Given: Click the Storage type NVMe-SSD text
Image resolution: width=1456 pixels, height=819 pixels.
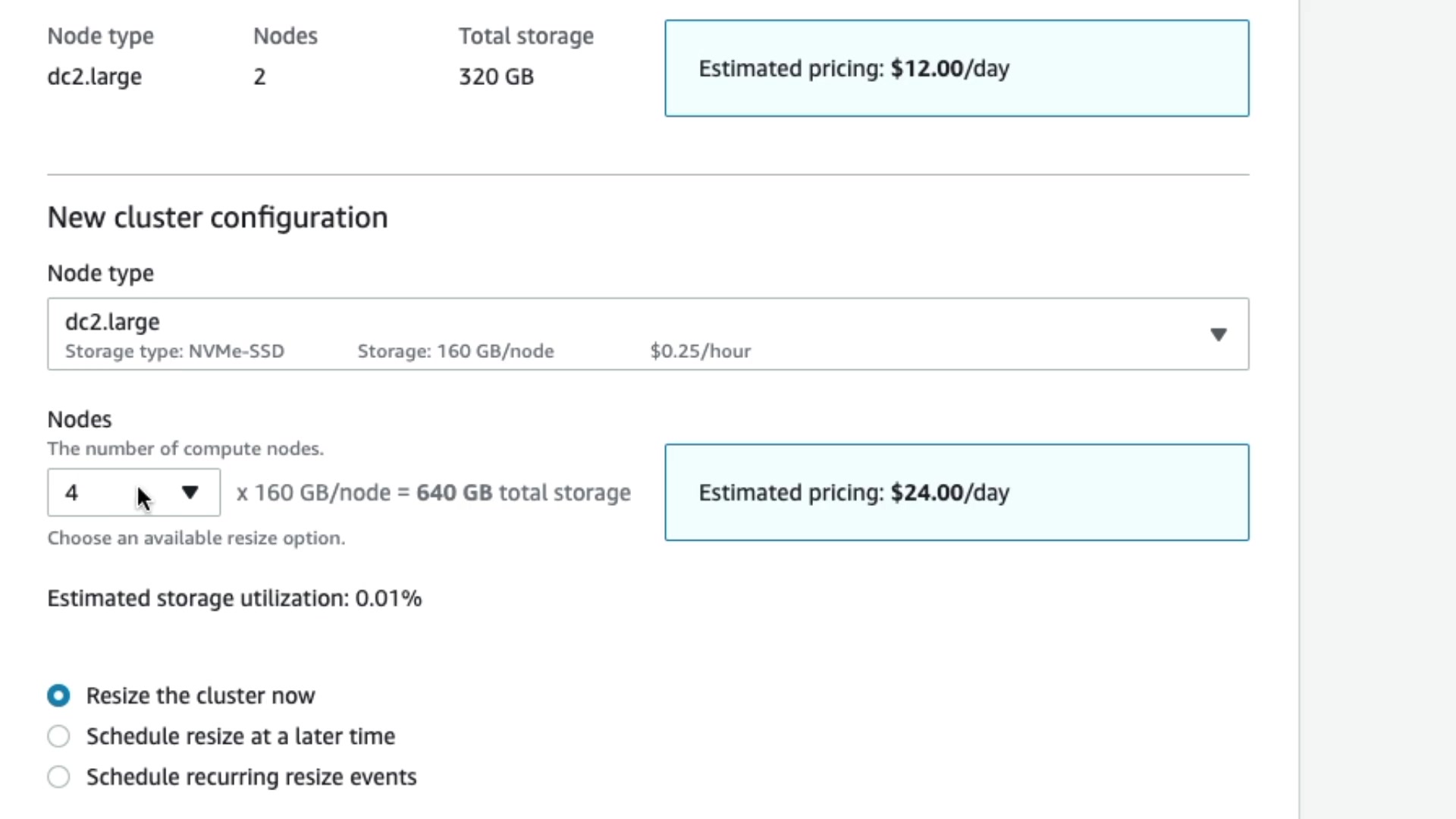Looking at the screenshot, I should coord(174,351).
